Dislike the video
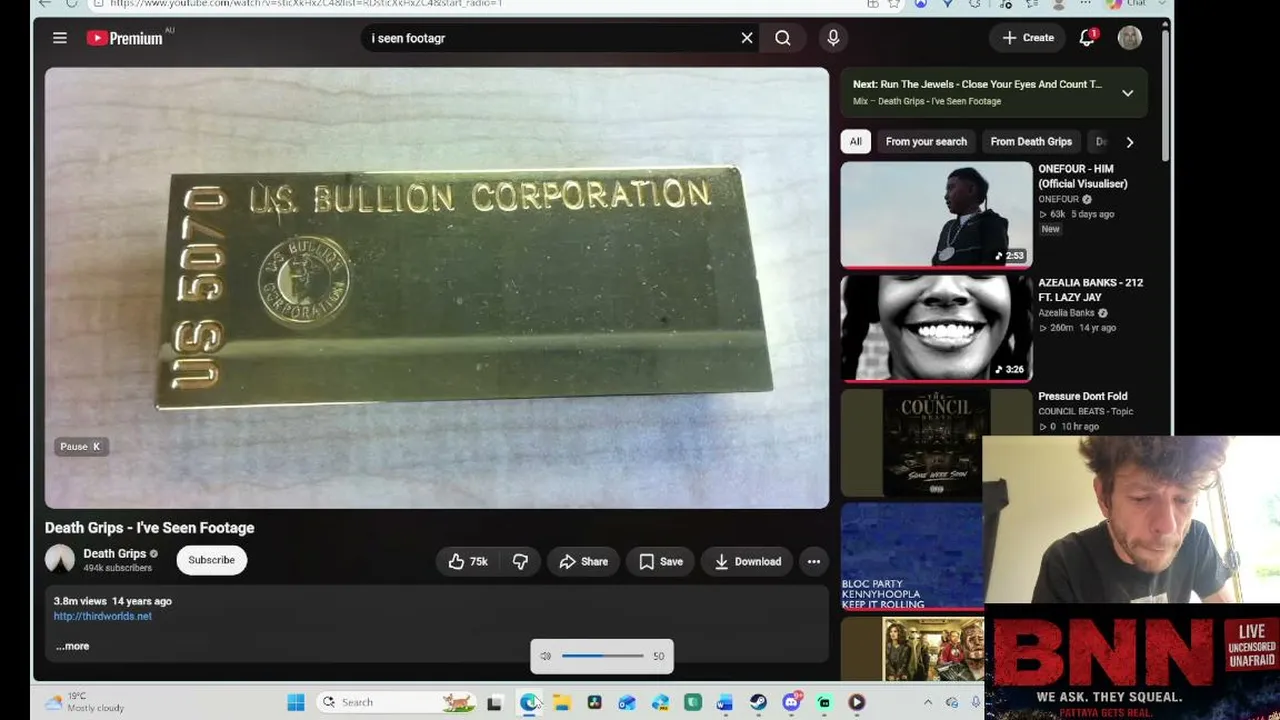 (x=520, y=562)
